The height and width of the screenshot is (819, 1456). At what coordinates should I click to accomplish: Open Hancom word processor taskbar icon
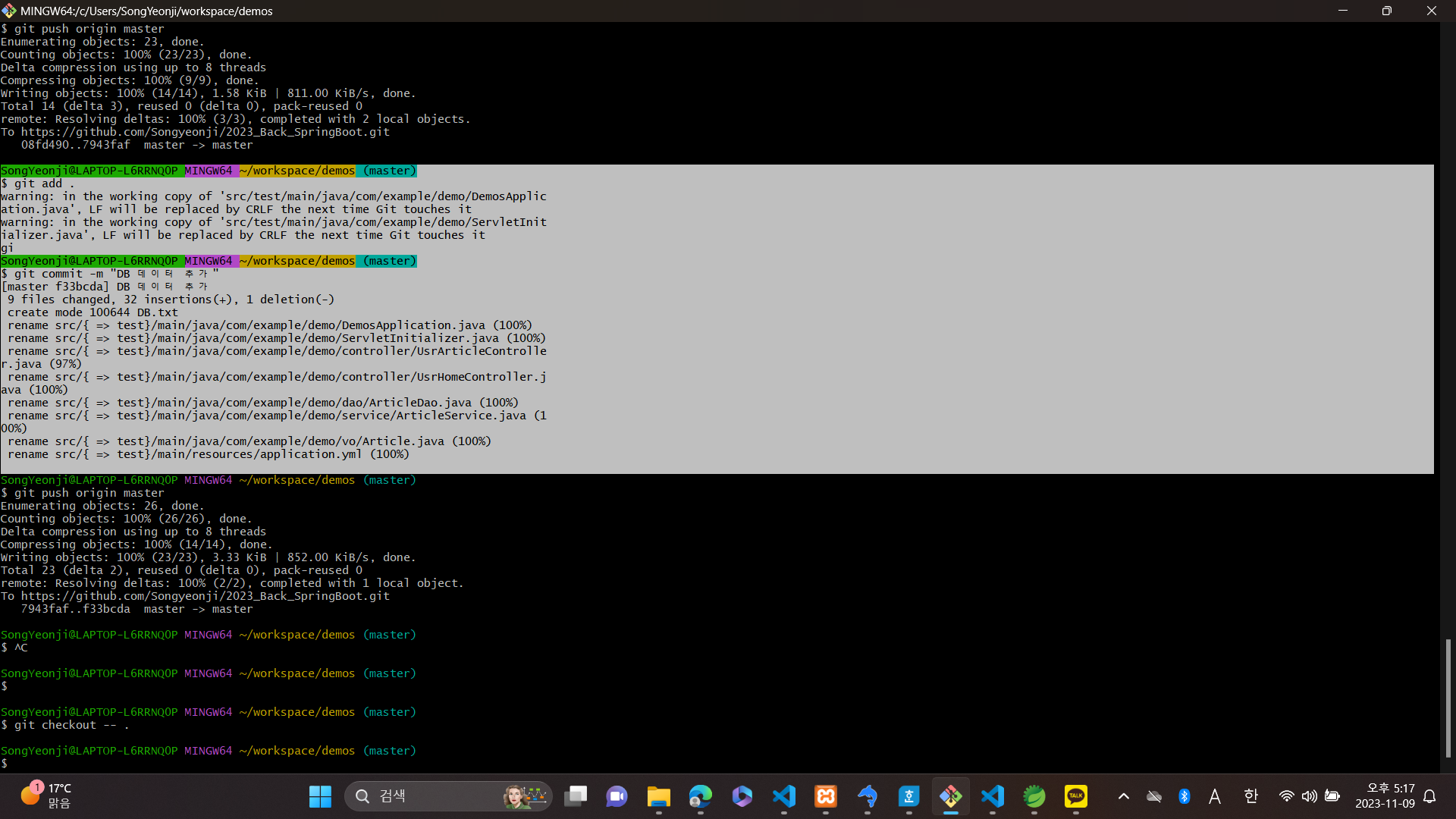coord(908,796)
